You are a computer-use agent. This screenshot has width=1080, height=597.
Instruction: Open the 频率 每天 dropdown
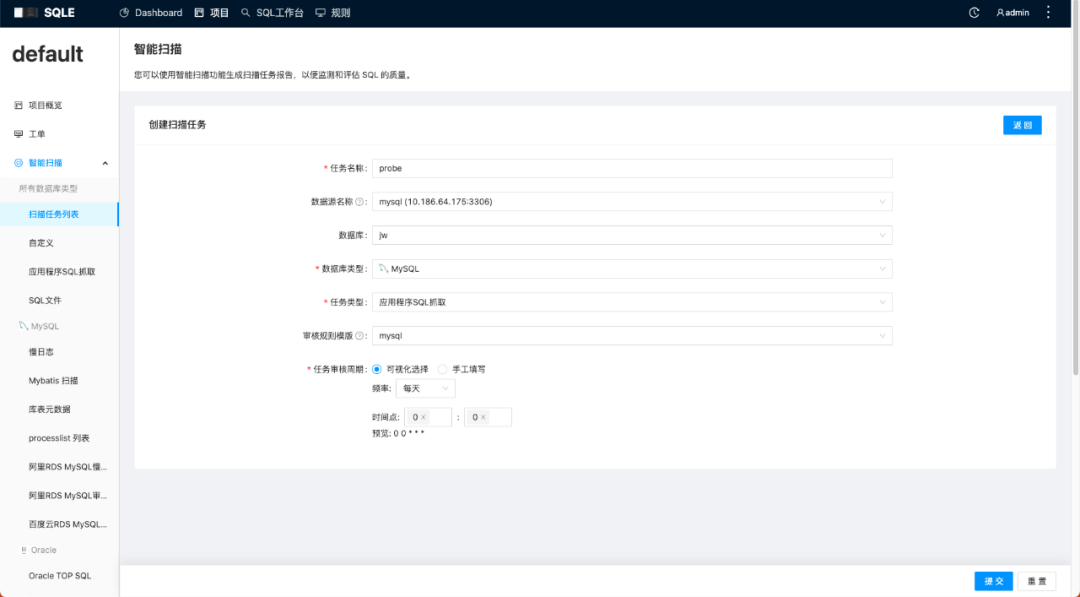point(426,389)
